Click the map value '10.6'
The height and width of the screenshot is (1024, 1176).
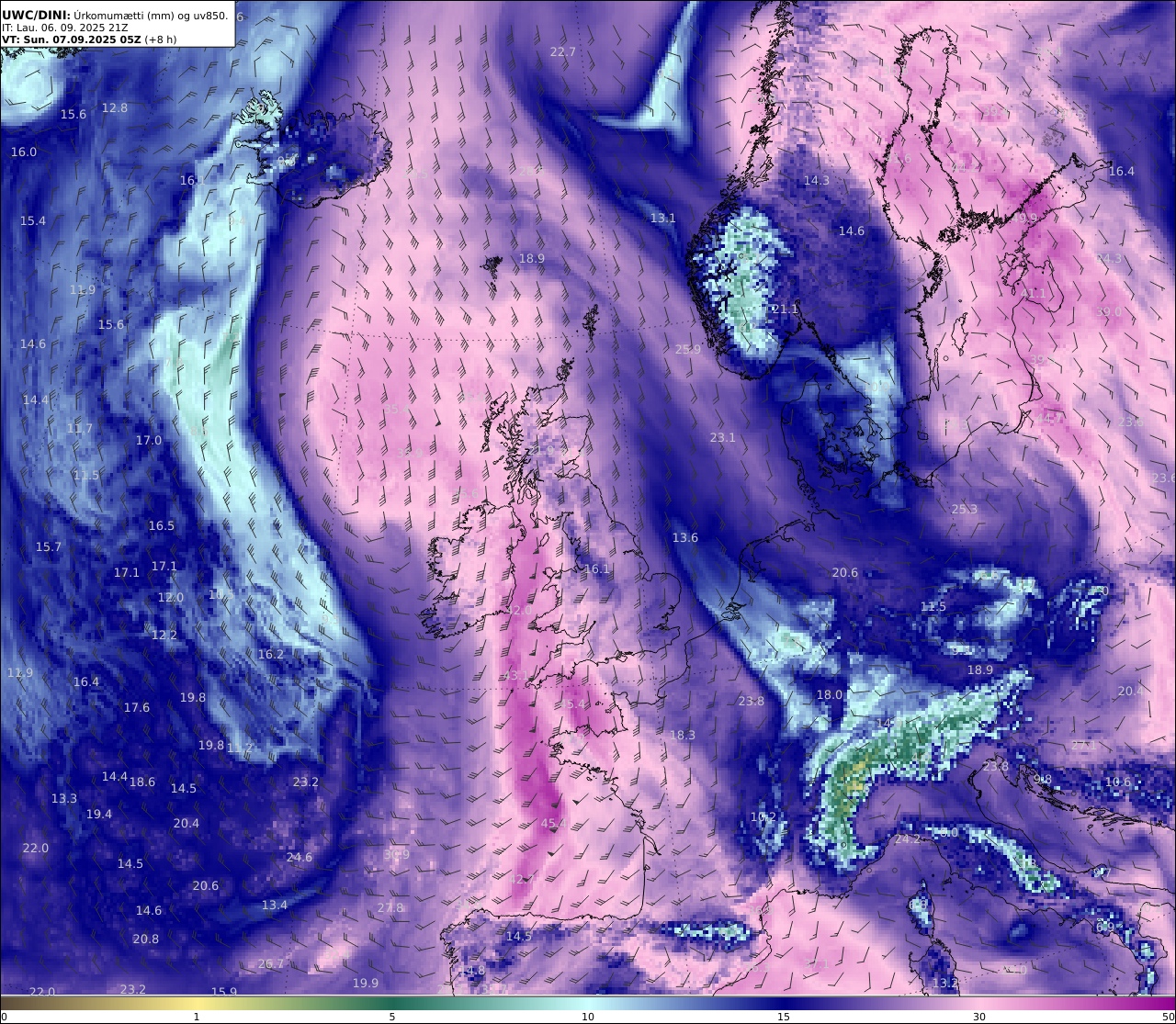tap(1118, 782)
